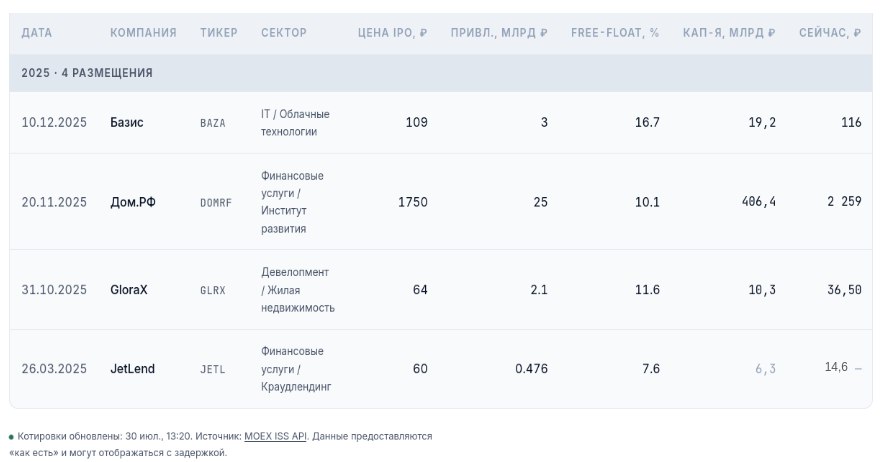Viewport: 883px width, 462px height.
Task: Click the ЦЕНА IPO column header
Action: pos(393,33)
